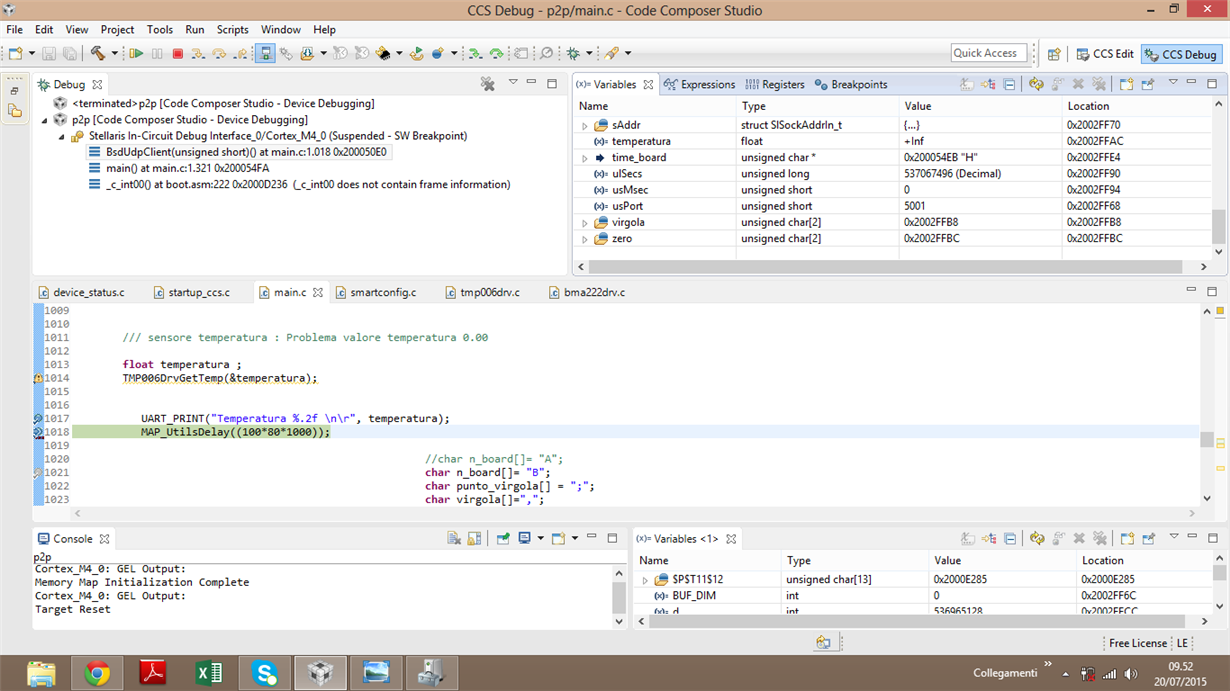
Task: Toggle breakpoint marker on line 1018
Action: coord(38,432)
